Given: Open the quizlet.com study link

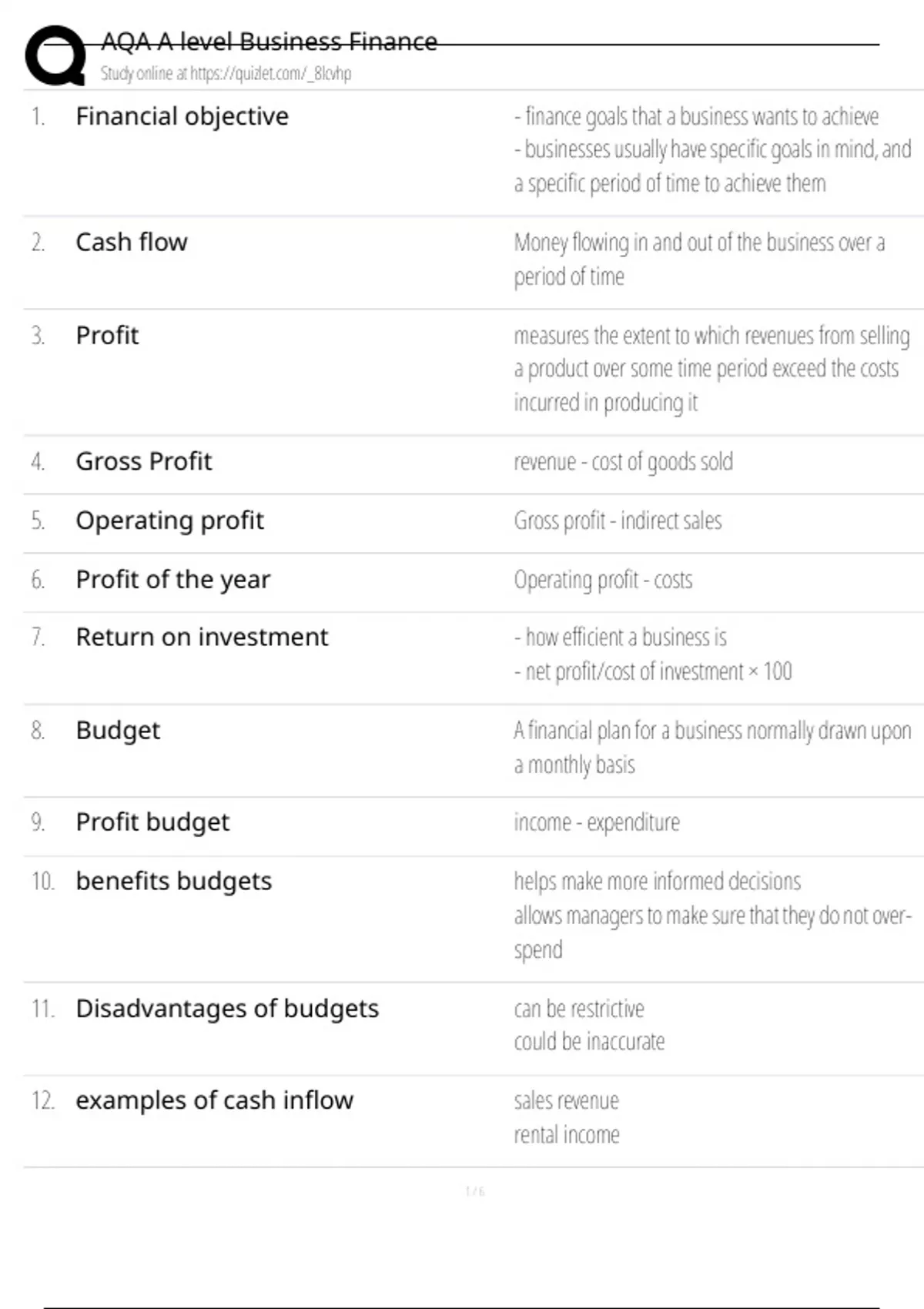Looking at the screenshot, I should click(226, 74).
